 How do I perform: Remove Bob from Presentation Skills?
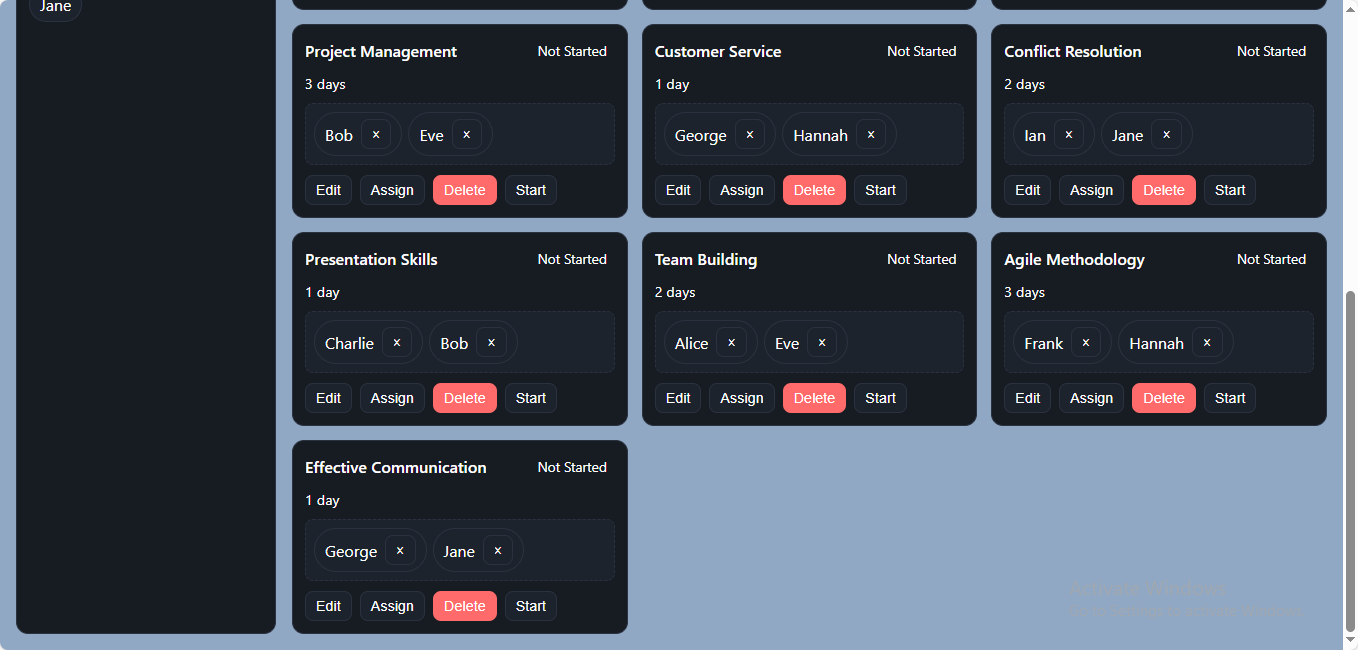point(491,343)
